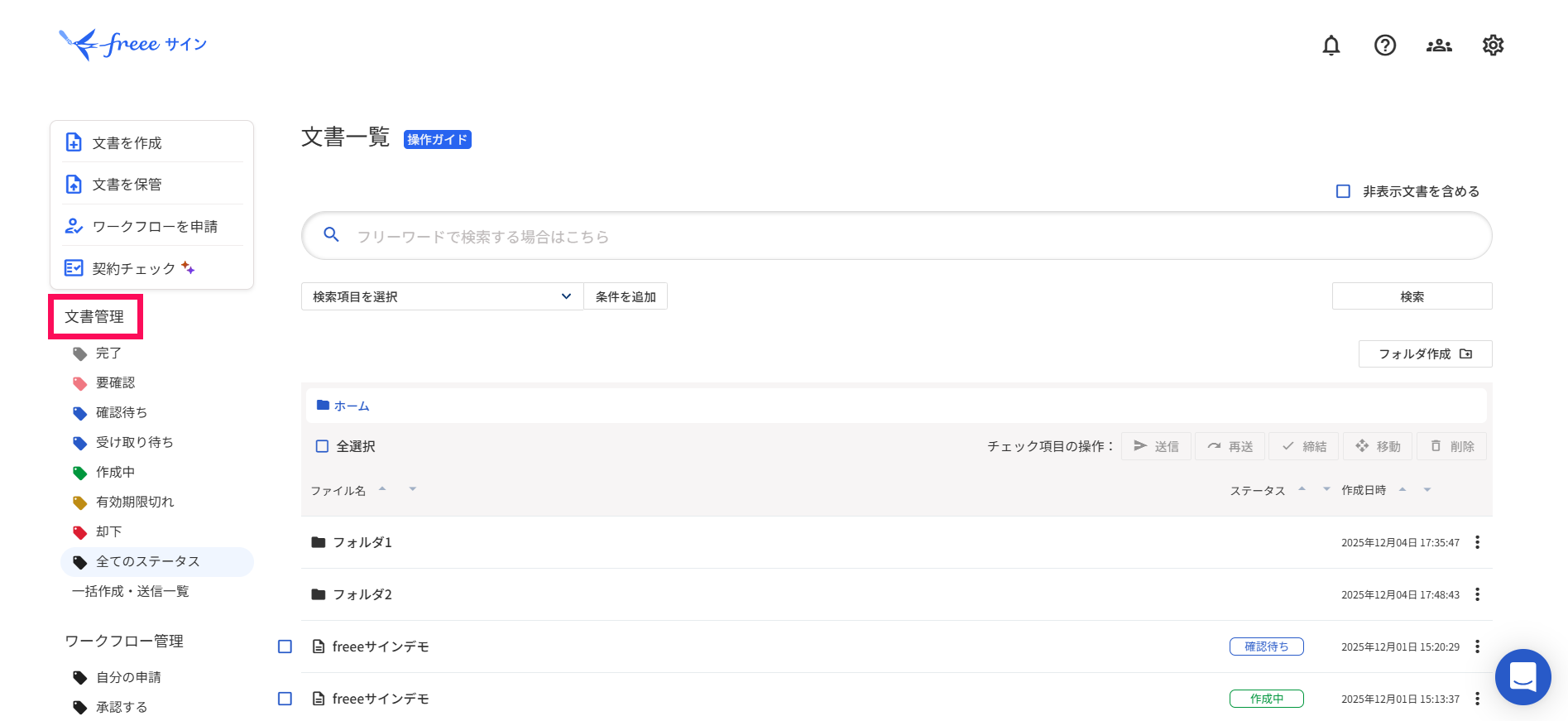Click the 操作ガイド badge
The width and height of the screenshot is (1568, 721).
pos(437,139)
